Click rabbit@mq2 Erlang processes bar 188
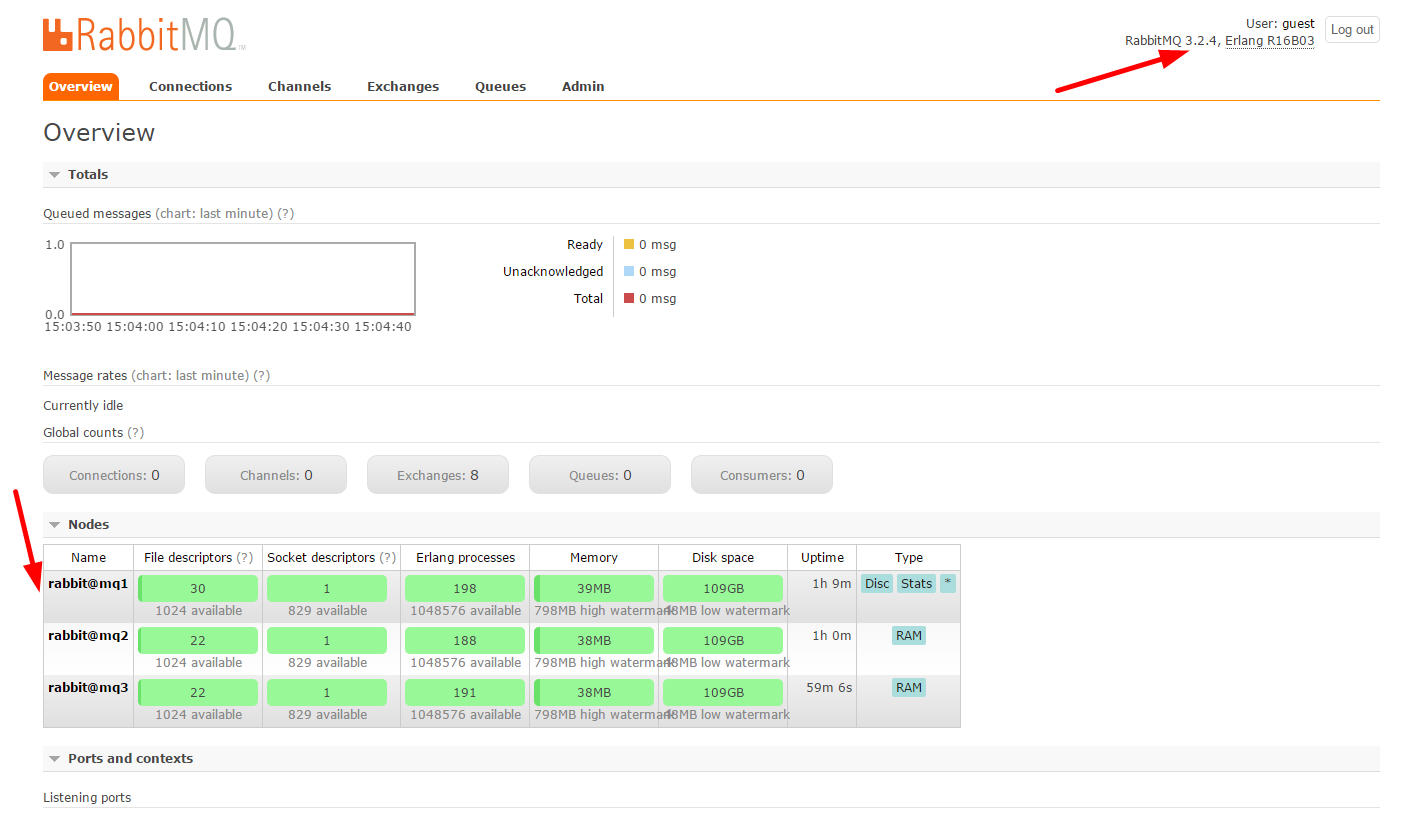This screenshot has height=815, width=1423. pyautogui.click(x=465, y=640)
